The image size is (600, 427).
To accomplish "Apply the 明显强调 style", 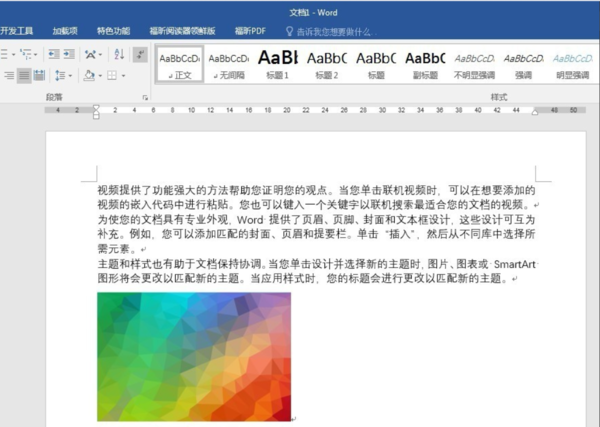I will tap(573, 64).
